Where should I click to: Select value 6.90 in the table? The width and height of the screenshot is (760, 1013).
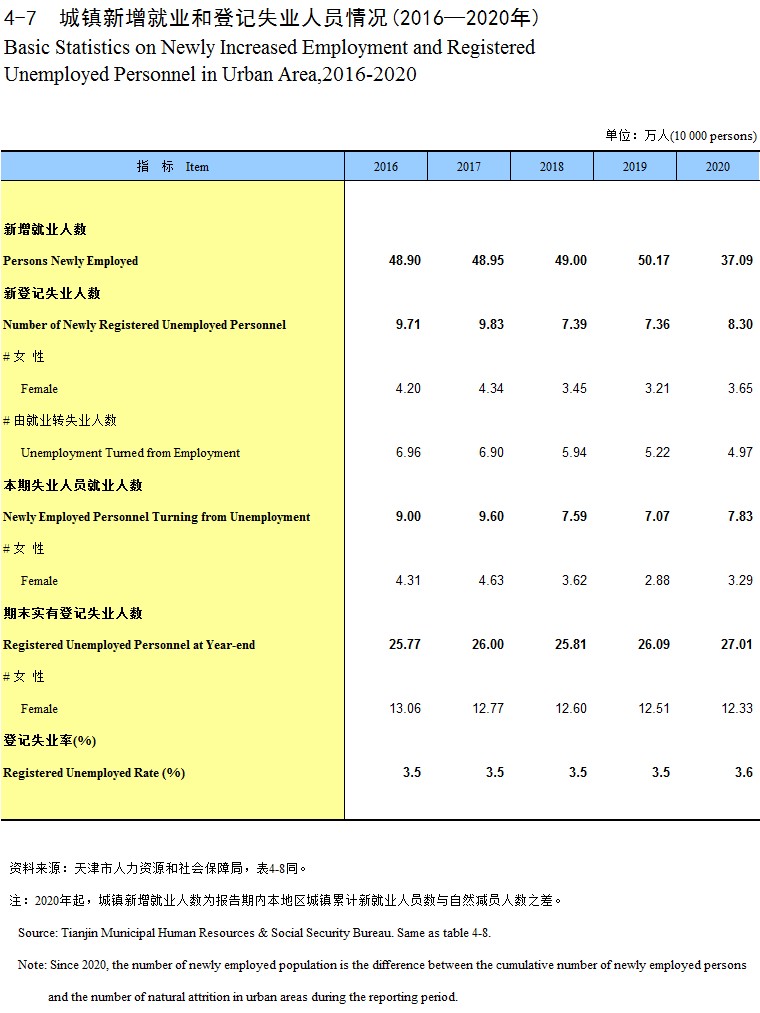point(491,452)
